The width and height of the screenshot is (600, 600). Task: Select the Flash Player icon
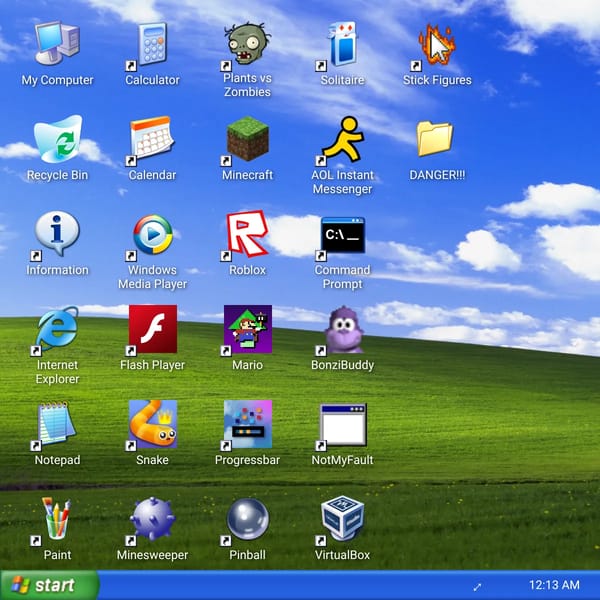(153, 329)
